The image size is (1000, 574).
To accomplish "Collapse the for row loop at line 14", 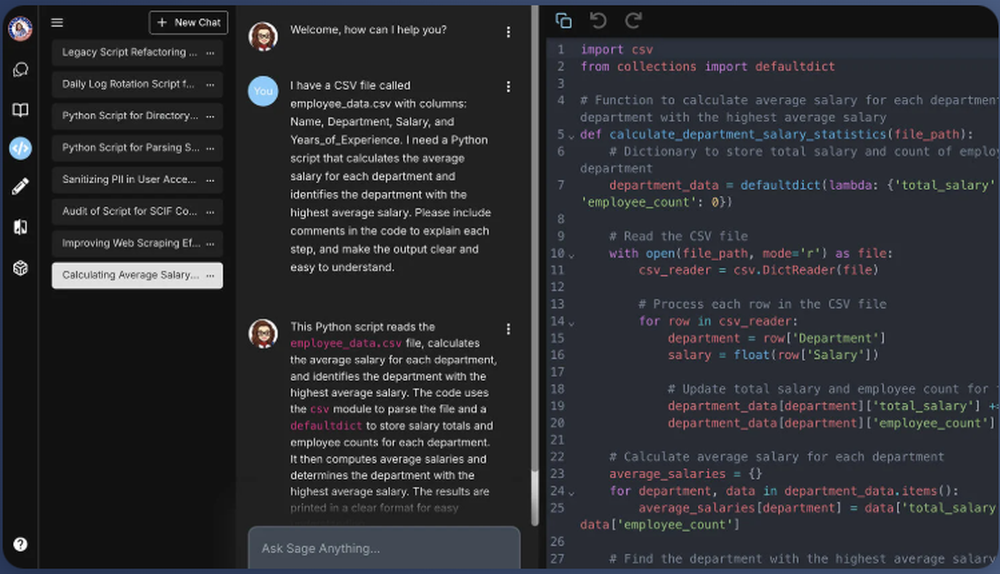I will pos(571,323).
